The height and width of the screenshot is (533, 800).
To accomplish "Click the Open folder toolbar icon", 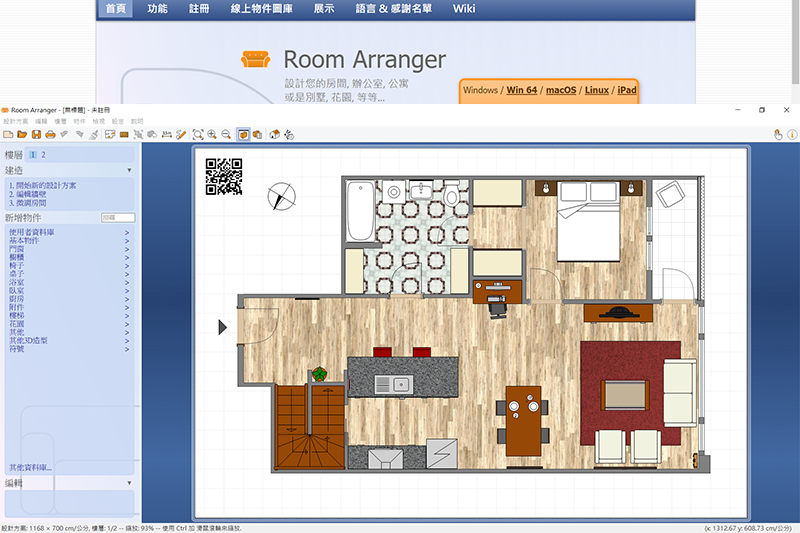I will 22,135.
